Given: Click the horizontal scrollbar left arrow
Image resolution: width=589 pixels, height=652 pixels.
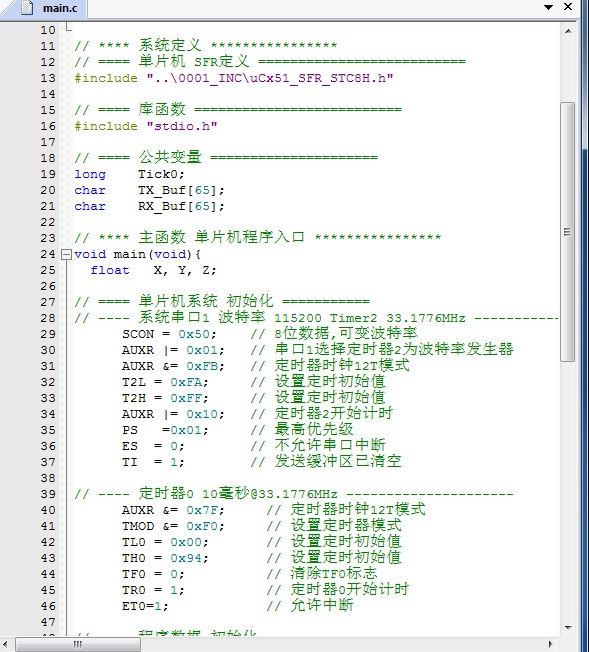Looking at the screenshot, I should (x=6, y=644).
